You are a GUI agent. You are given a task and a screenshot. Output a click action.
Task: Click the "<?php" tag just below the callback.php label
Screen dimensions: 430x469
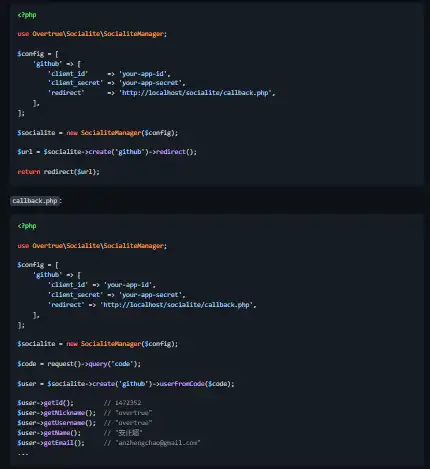[27, 226]
